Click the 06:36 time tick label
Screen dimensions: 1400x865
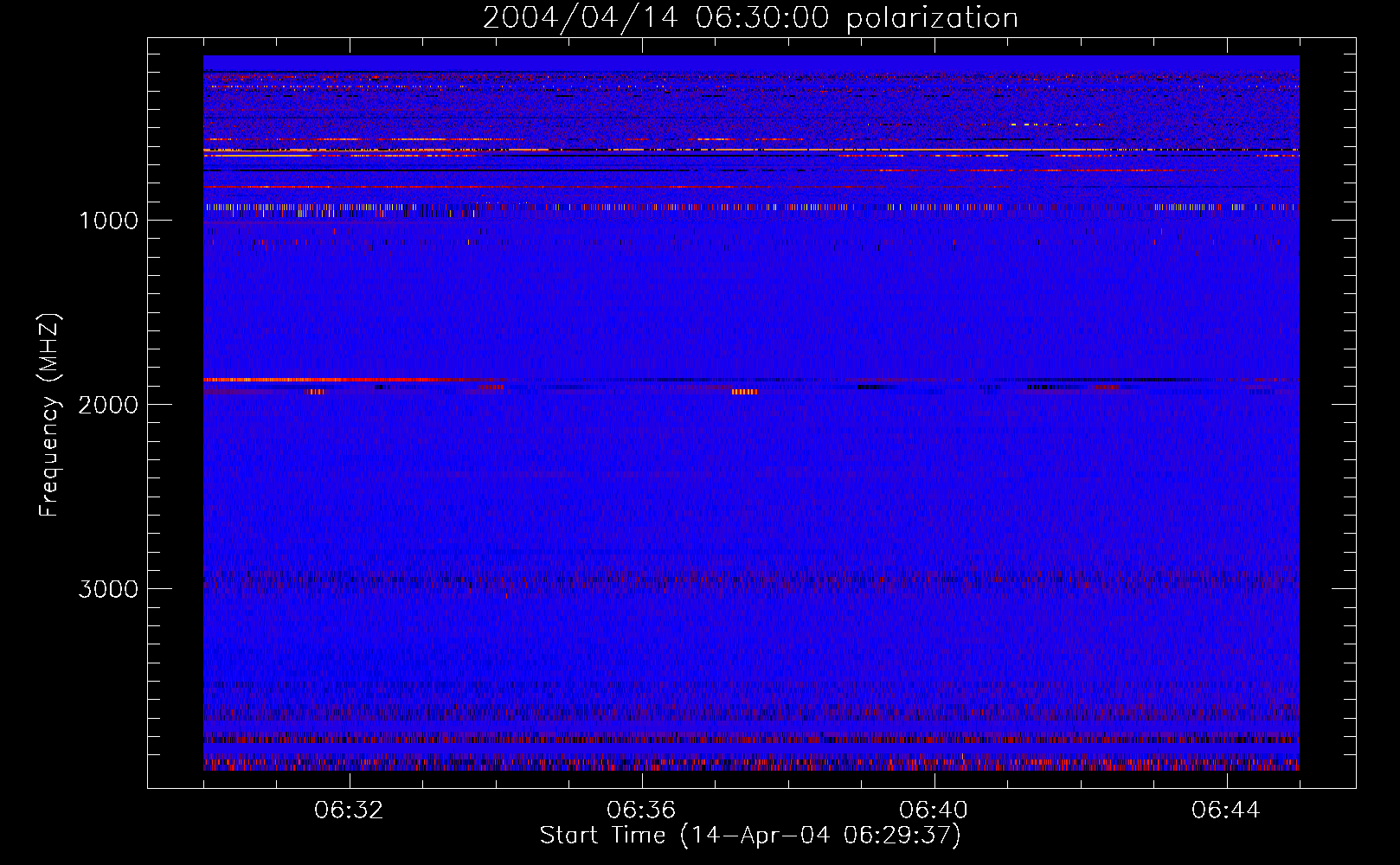coord(641,811)
